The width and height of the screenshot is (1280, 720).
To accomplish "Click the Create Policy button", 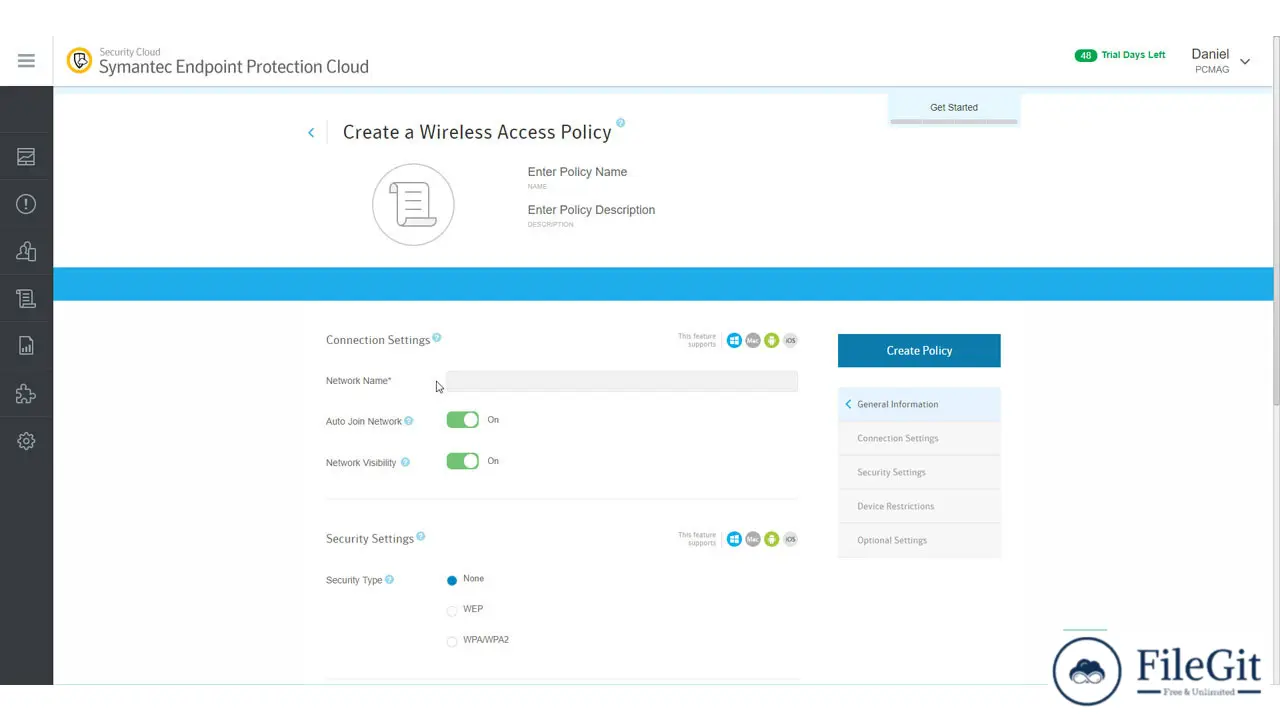I will 919,351.
